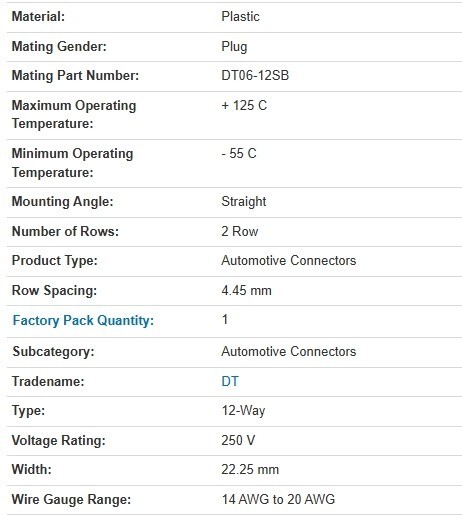The width and height of the screenshot is (462, 515).
Task: Click the Material label
Action: pos(38,16)
